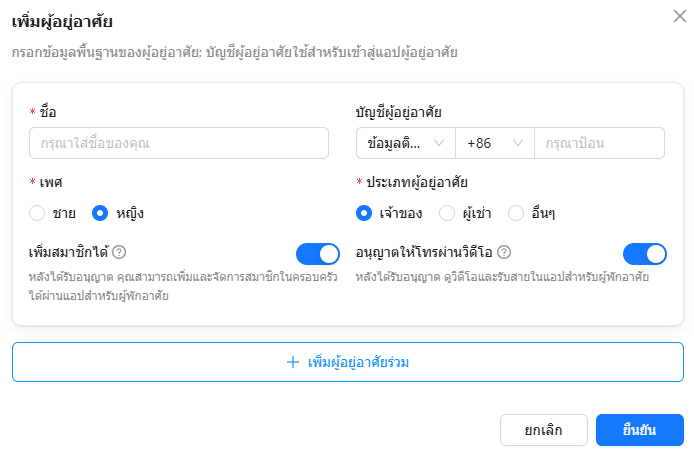694x454 pixels.
Task: Open the ข้อมูลติ... account type dropdown
Action: pos(406,143)
